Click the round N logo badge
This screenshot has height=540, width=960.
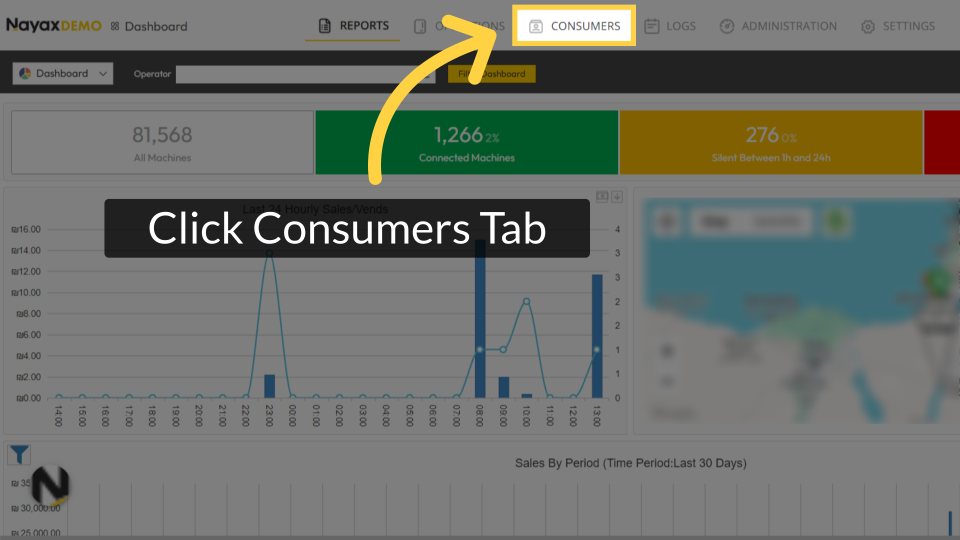(50, 486)
